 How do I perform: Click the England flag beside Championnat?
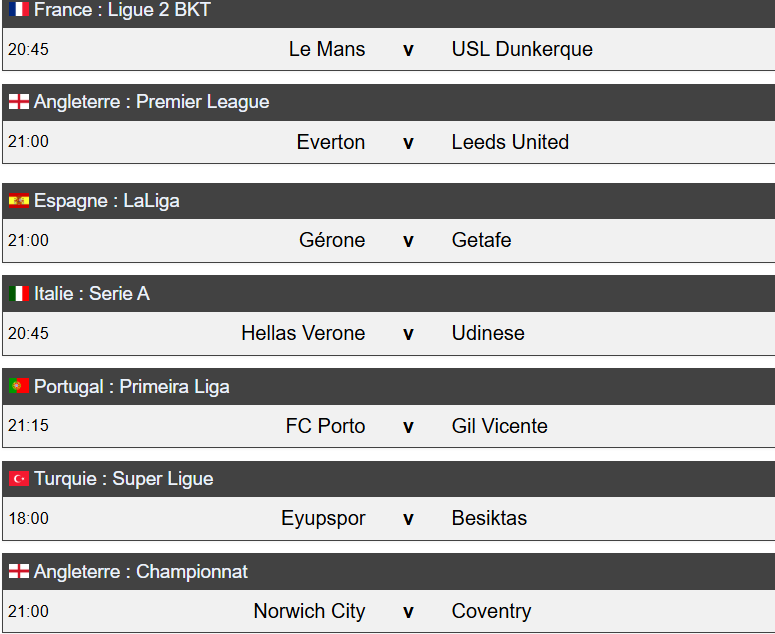click(19, 572)
